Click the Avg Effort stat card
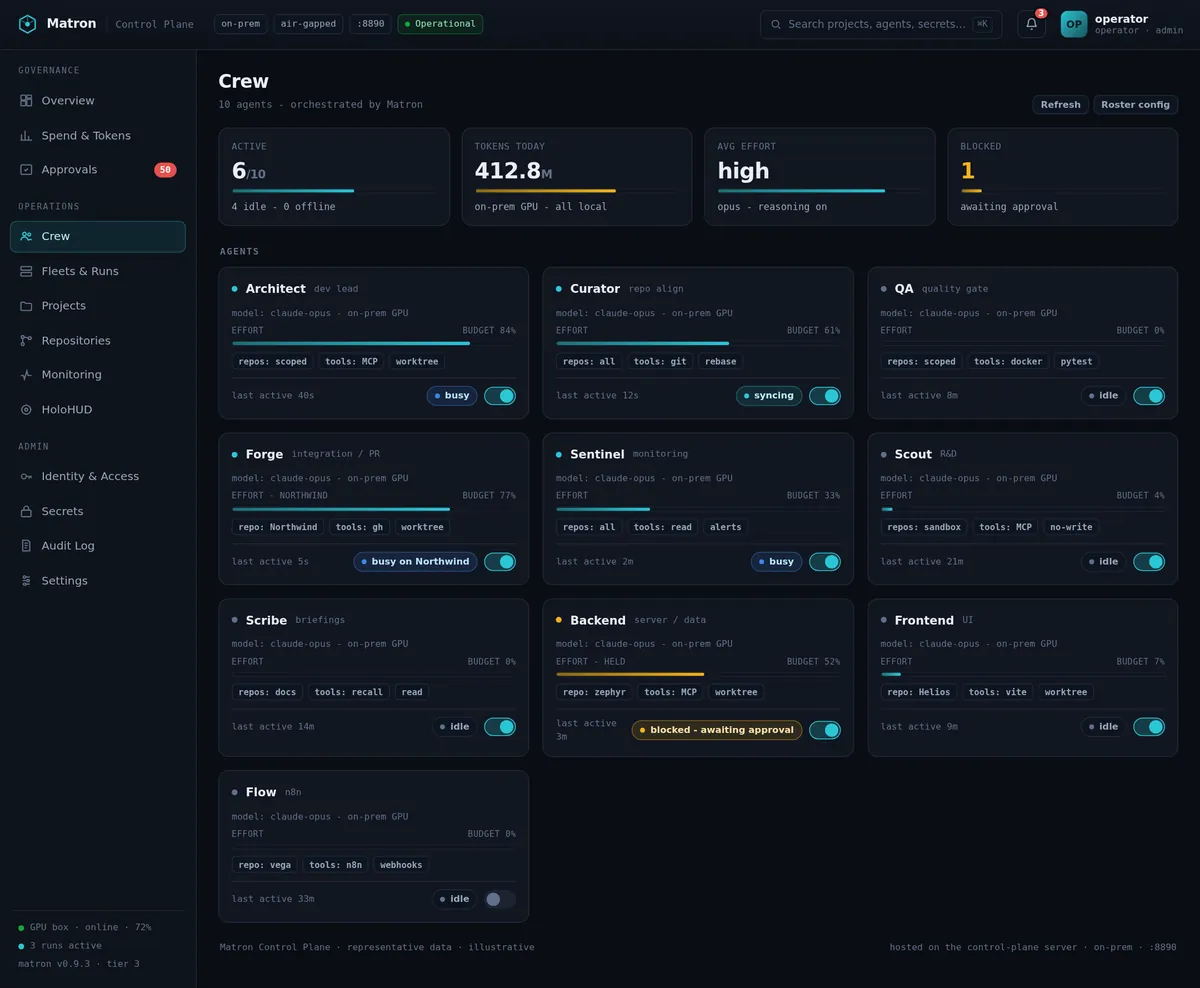Viewport: 1200px width, 988px height. [x=820, y=177]
